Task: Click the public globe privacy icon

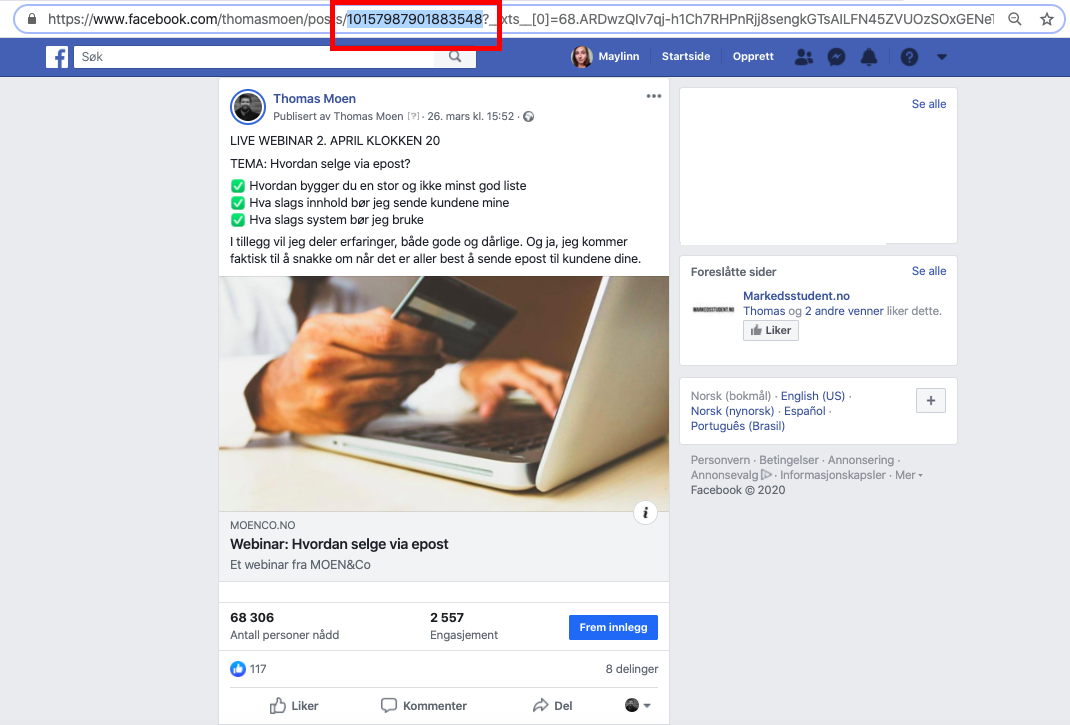Action: (528, 117)
